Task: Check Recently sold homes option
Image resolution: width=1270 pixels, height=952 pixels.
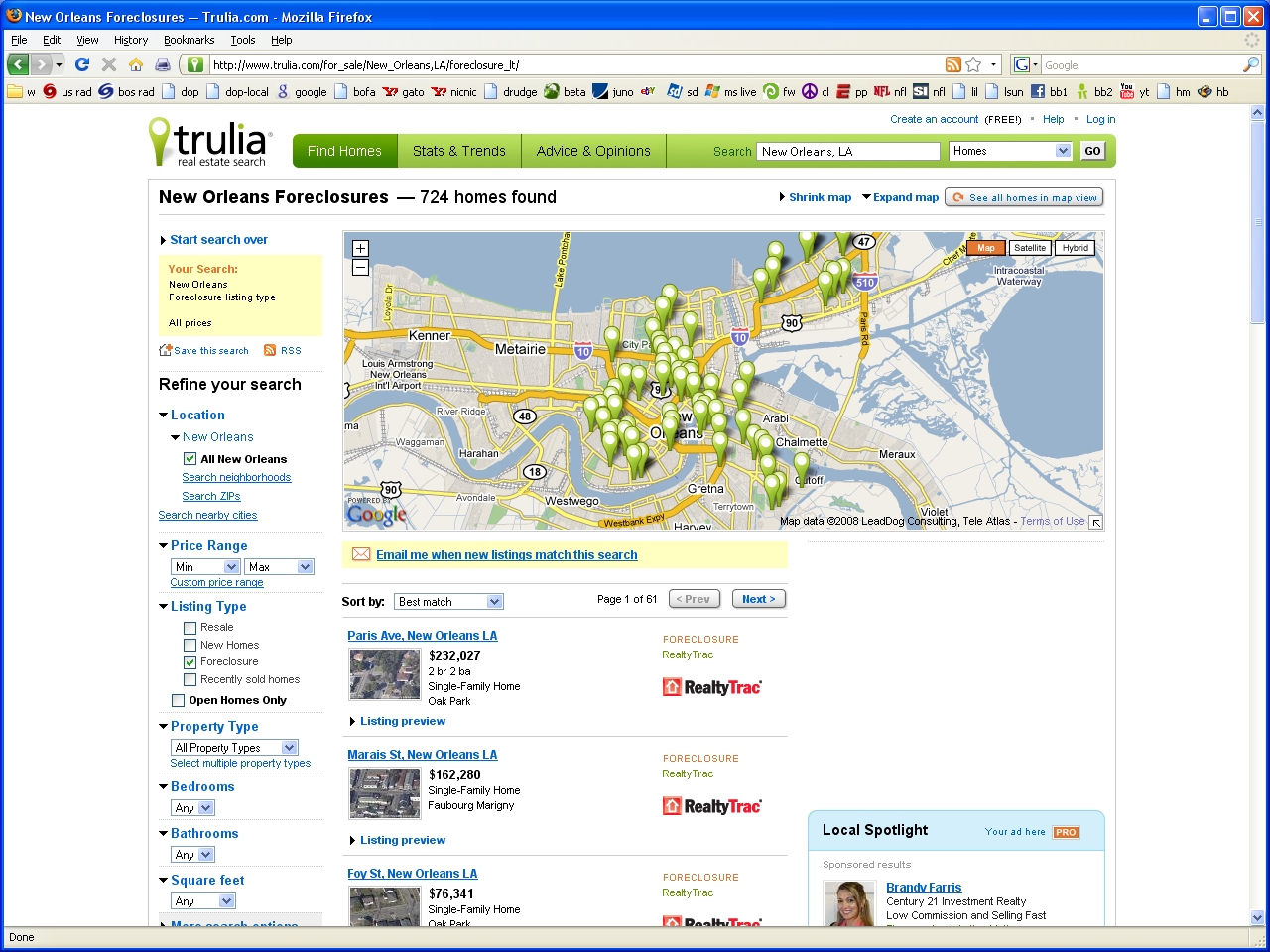Action: tap(190, 680)
